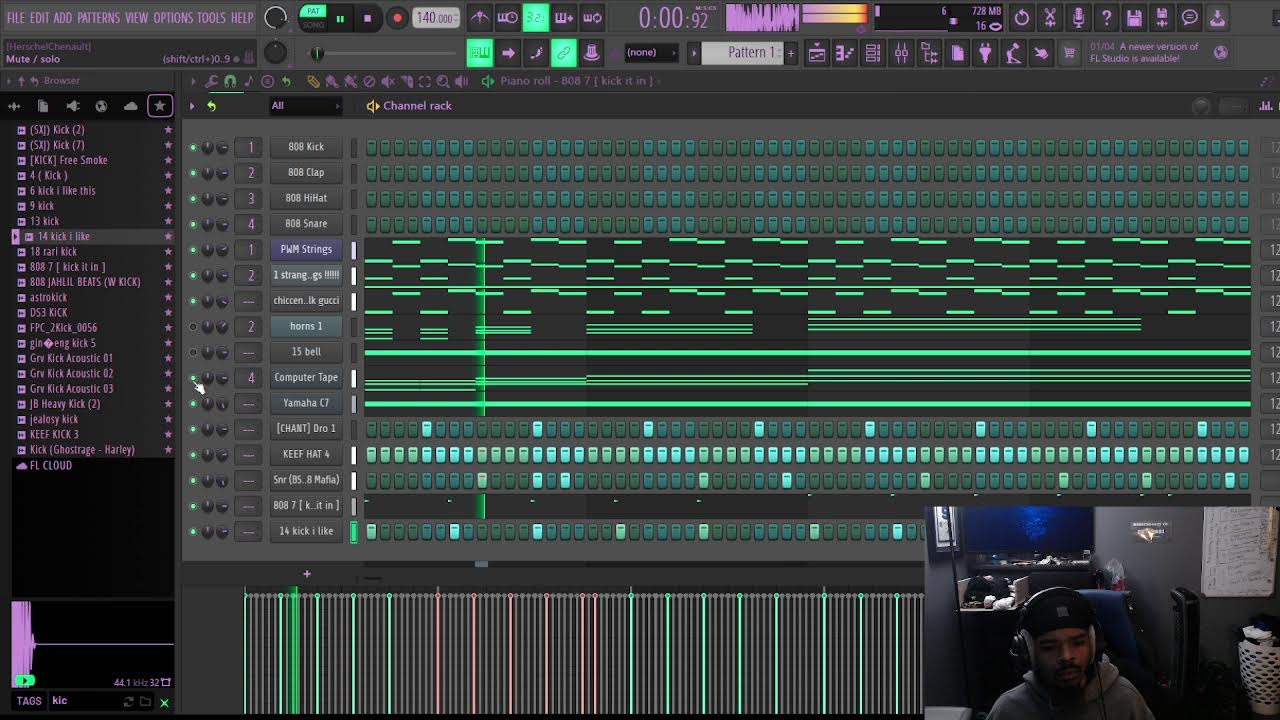
Task: Open help question mark icon
Action: pyautogui.click(x=1106, y=18)
